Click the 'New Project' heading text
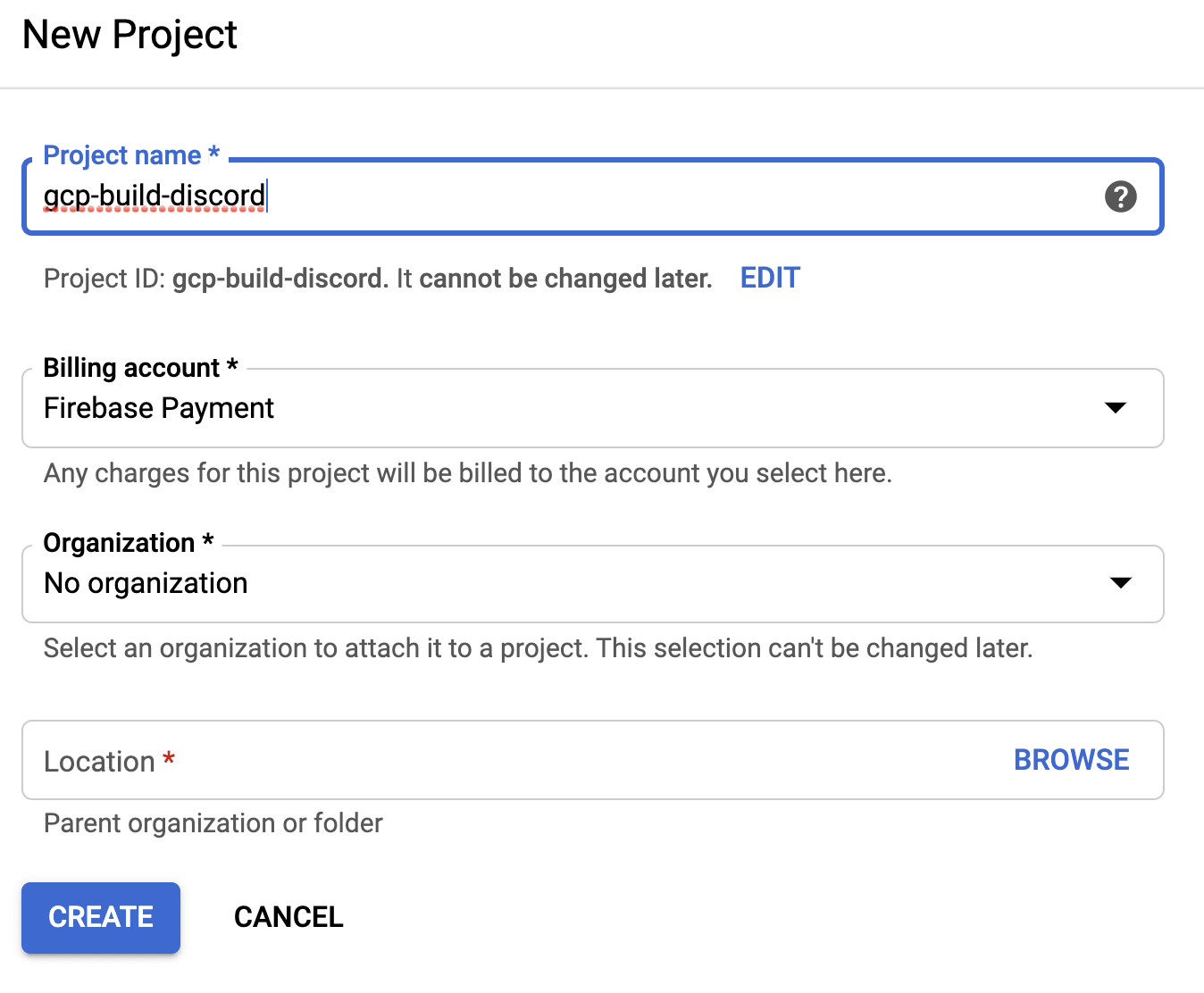 coord(130,35)
